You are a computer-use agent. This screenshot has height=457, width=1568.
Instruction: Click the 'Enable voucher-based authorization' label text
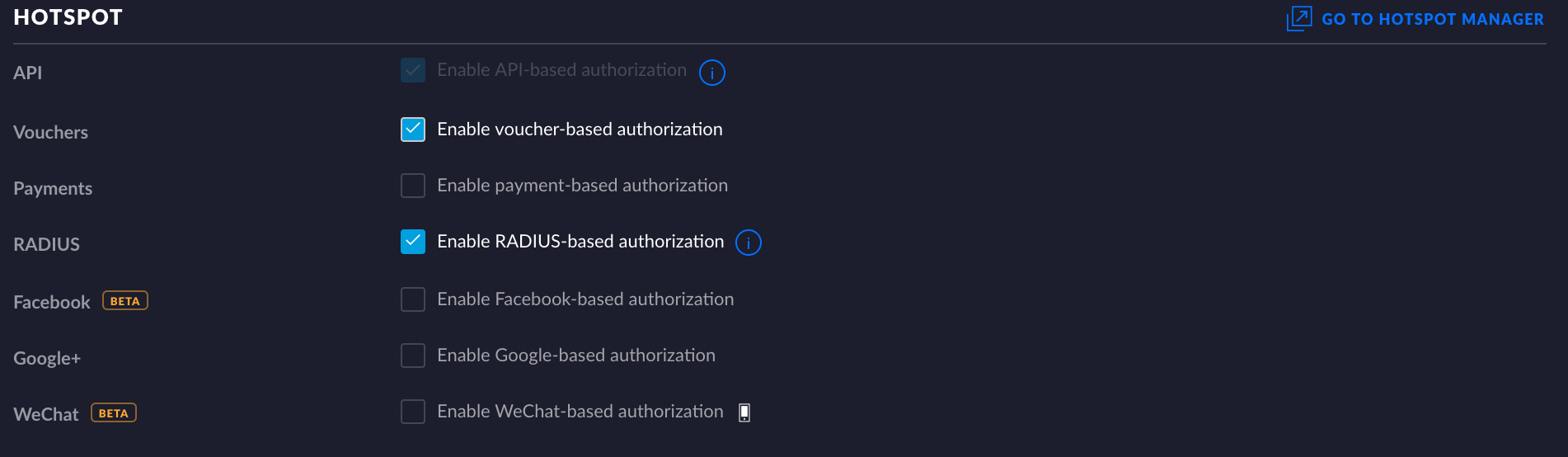(x=580, y=130)
